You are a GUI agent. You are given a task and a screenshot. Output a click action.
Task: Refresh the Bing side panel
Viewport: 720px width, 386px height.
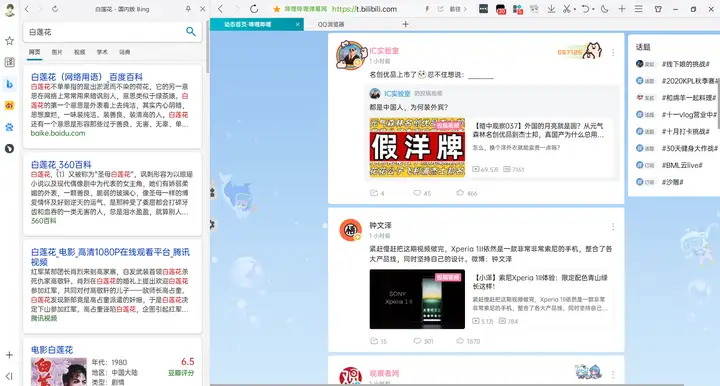click(55, 9)
